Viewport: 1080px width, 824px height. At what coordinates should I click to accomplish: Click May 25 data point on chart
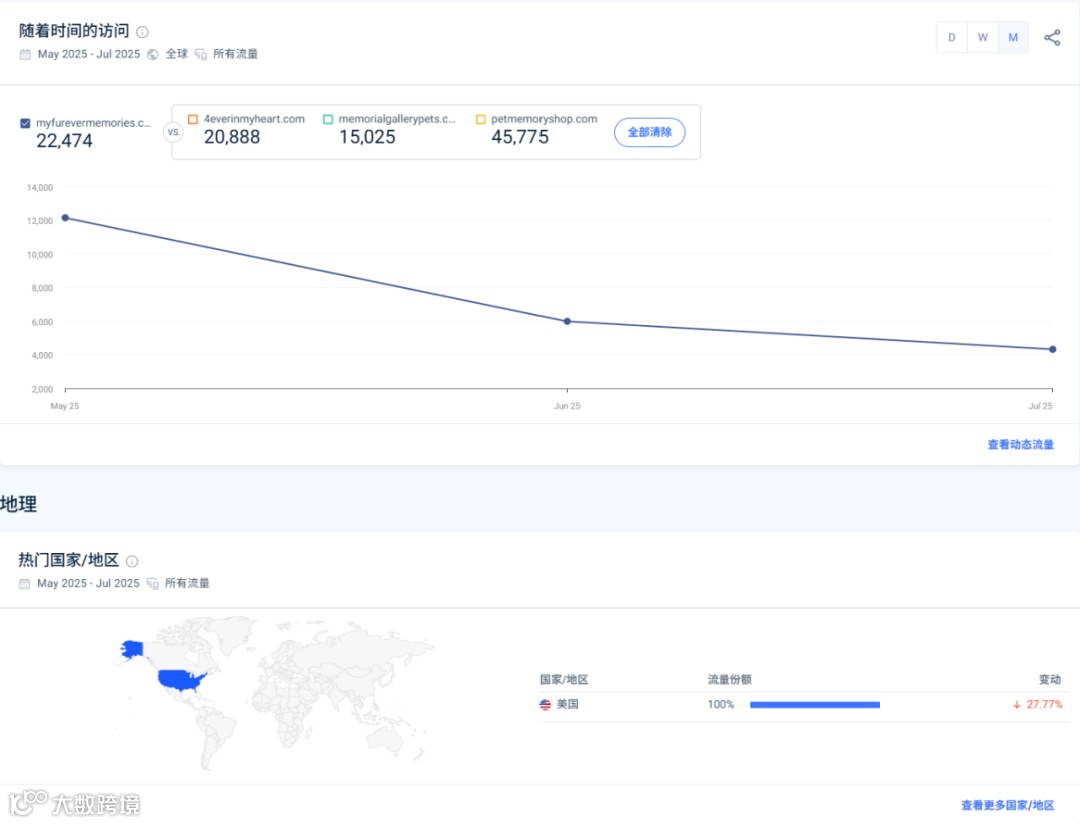tap(65, 218)
